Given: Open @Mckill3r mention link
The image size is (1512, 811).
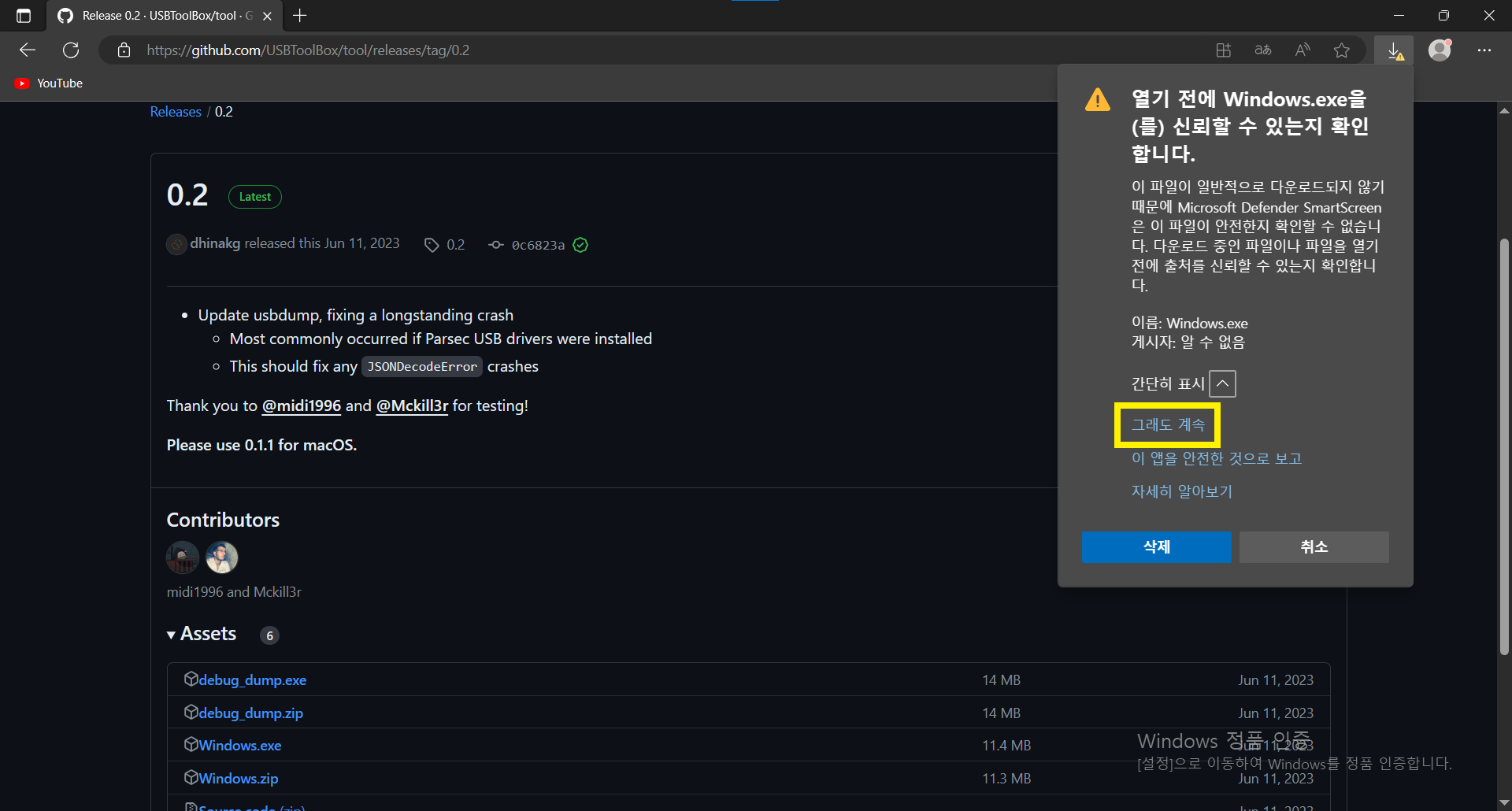Looking at the screenshot, I should click(412, 405).
